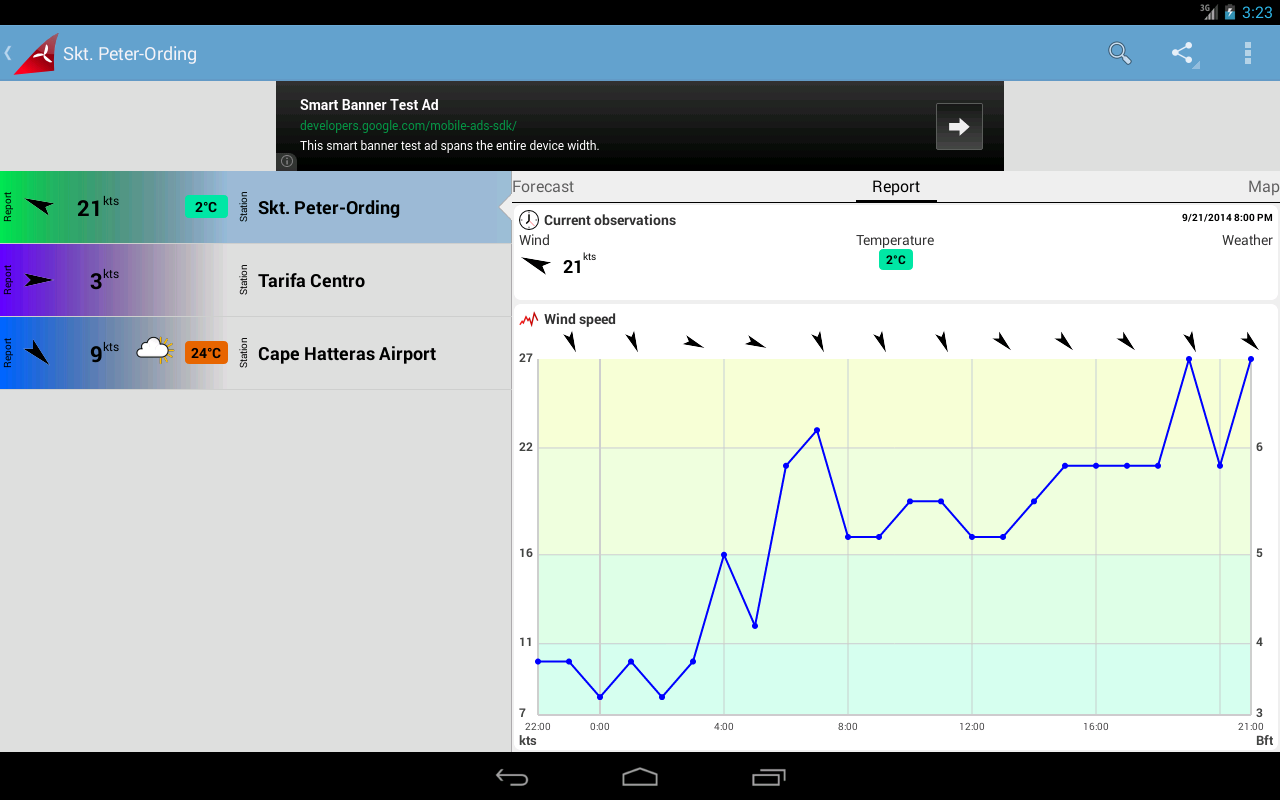
Task: Open the recent apps button in navigation bar
Action: (x=768, y=776)
